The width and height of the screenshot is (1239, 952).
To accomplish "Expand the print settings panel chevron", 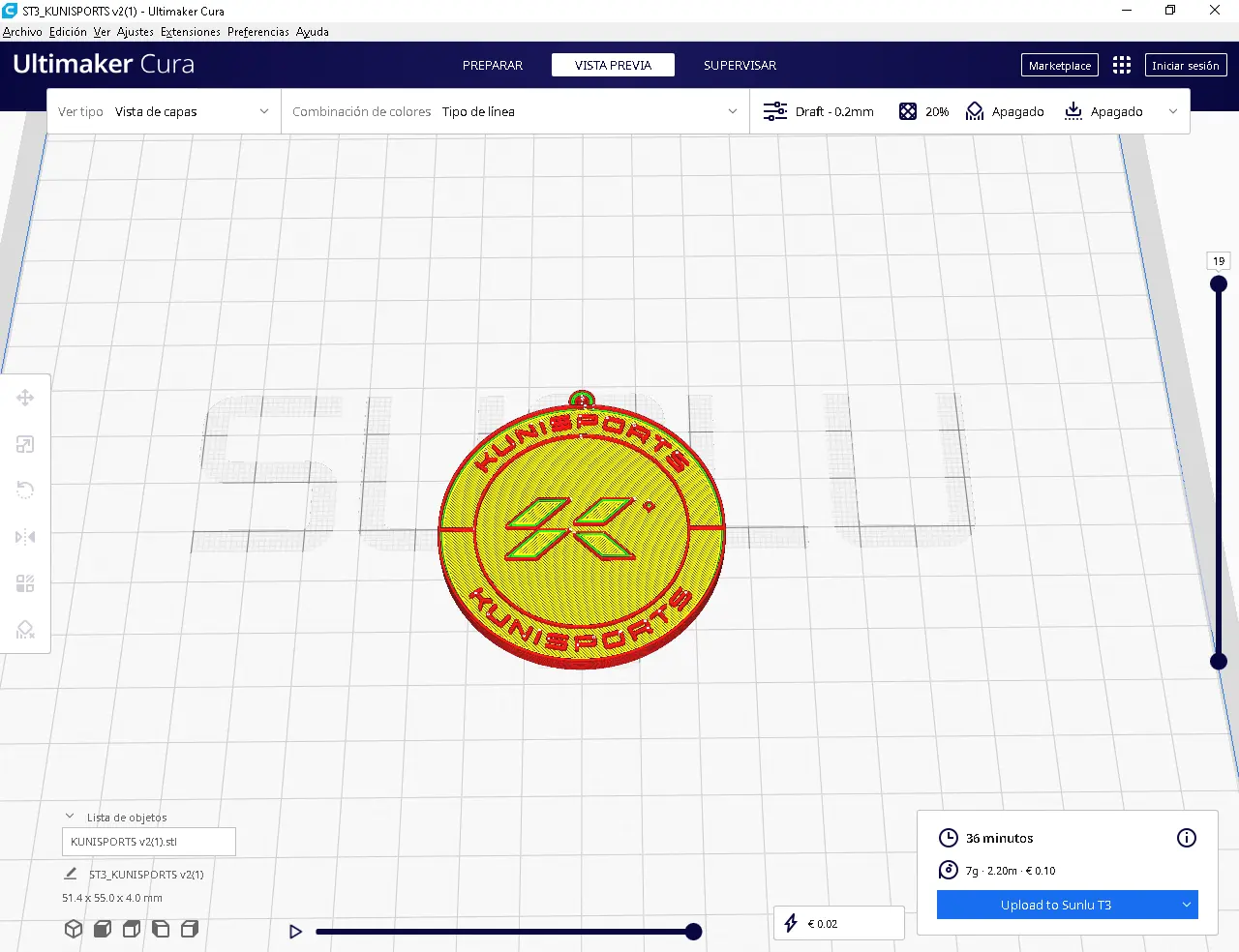I will pyautogui.click(x=1173, y=112).
